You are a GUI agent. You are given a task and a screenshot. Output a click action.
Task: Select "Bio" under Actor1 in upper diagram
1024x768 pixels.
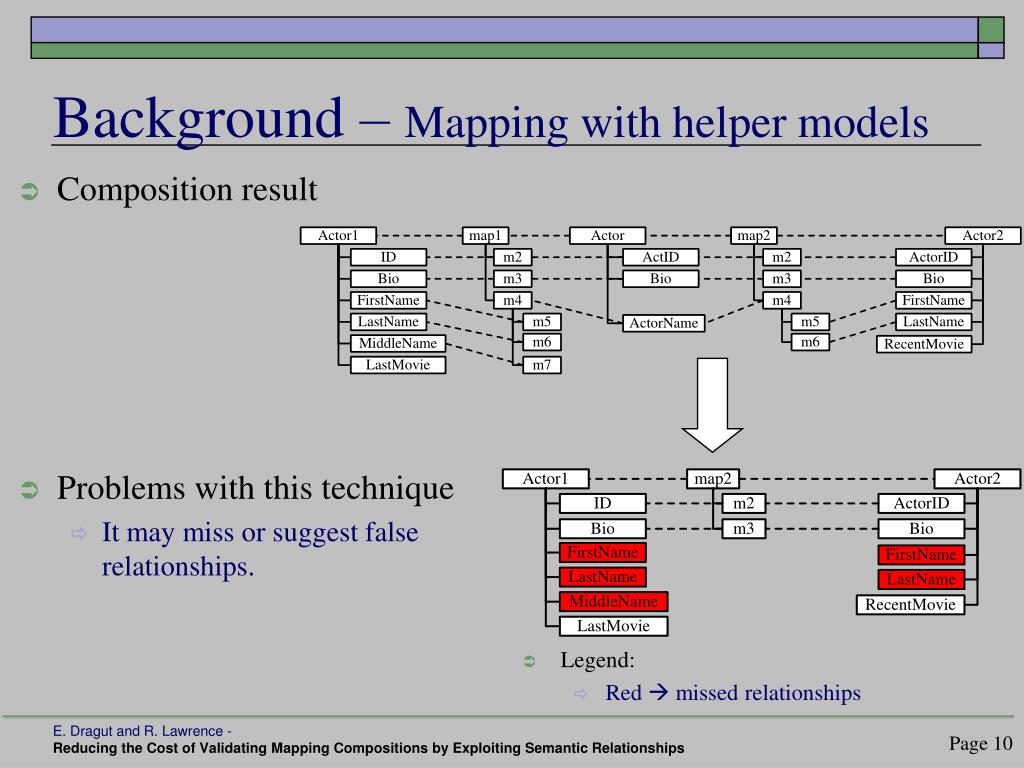click(x=389, y=279)
